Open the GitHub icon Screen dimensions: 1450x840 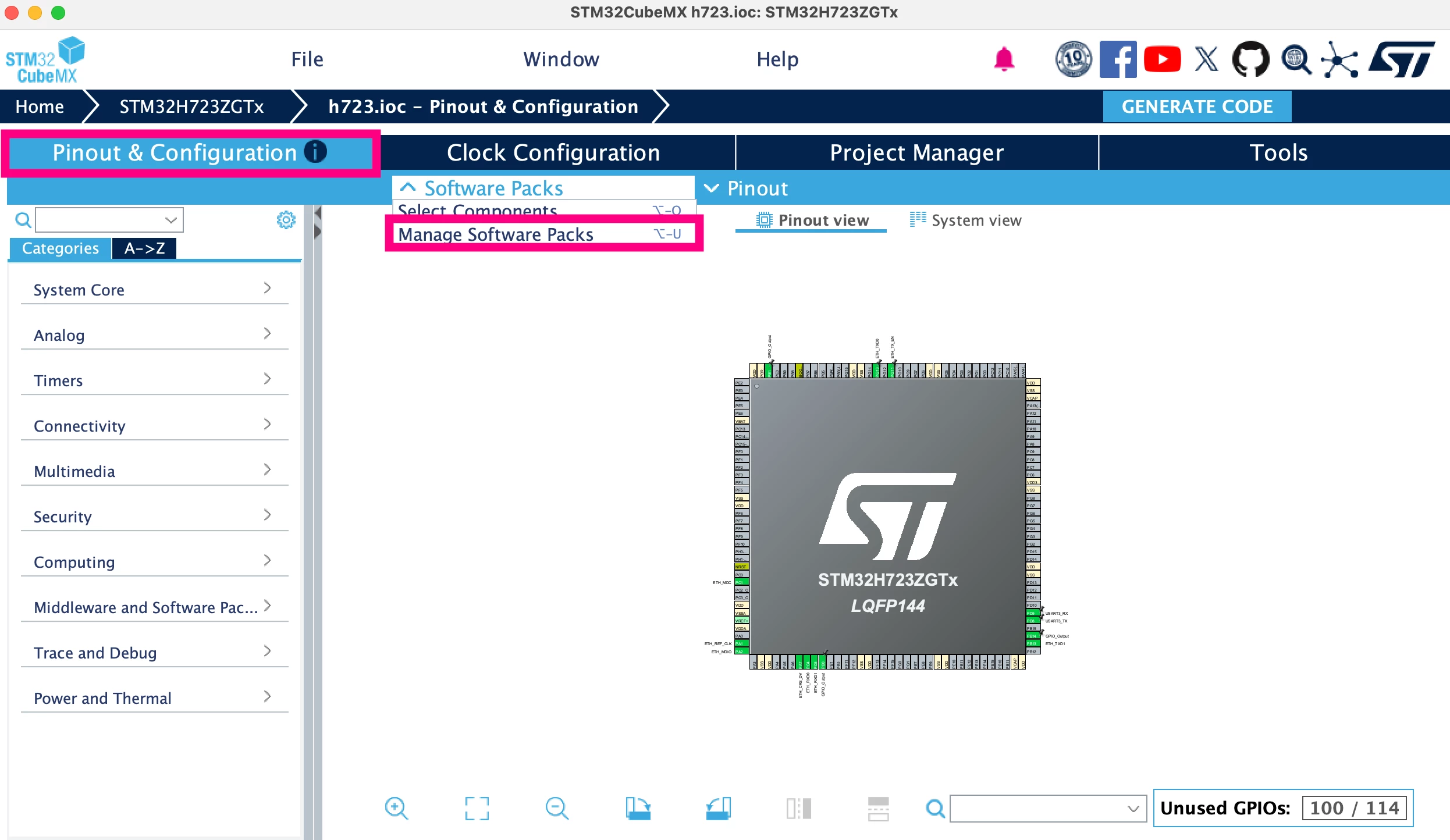1250,59
